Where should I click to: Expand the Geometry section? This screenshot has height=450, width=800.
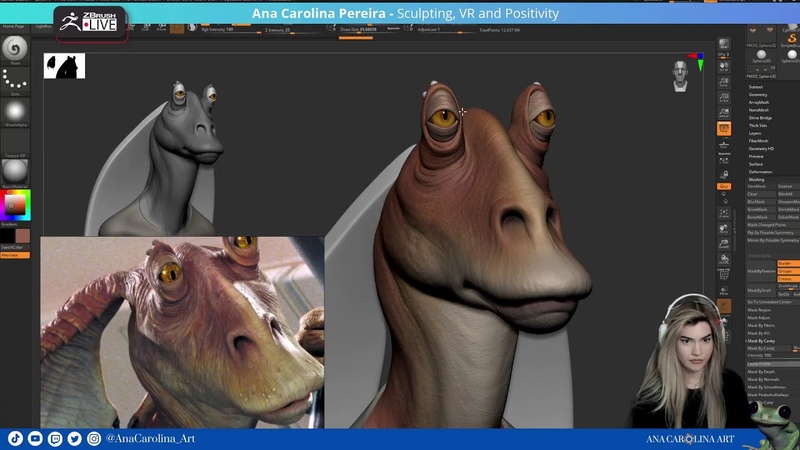click(758, 95)
